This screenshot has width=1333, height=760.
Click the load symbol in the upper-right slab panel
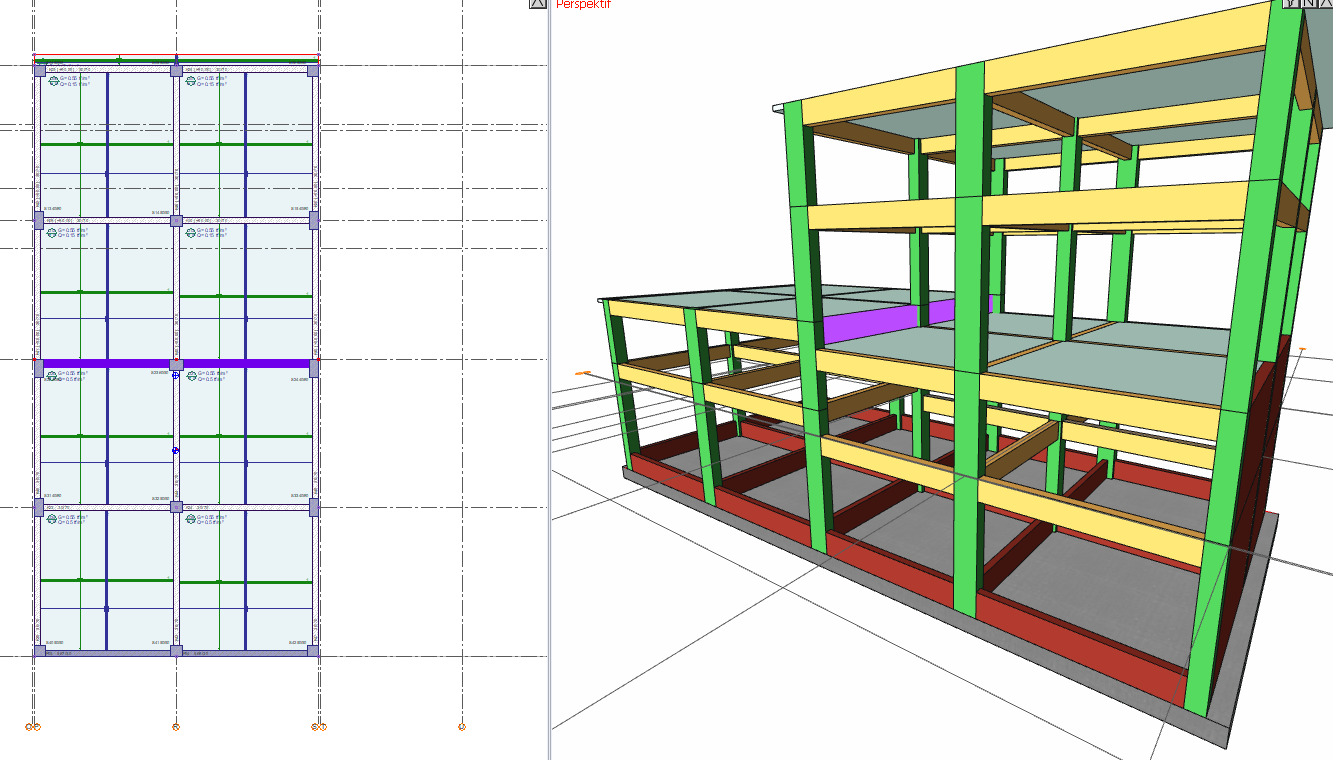[190, 81]
